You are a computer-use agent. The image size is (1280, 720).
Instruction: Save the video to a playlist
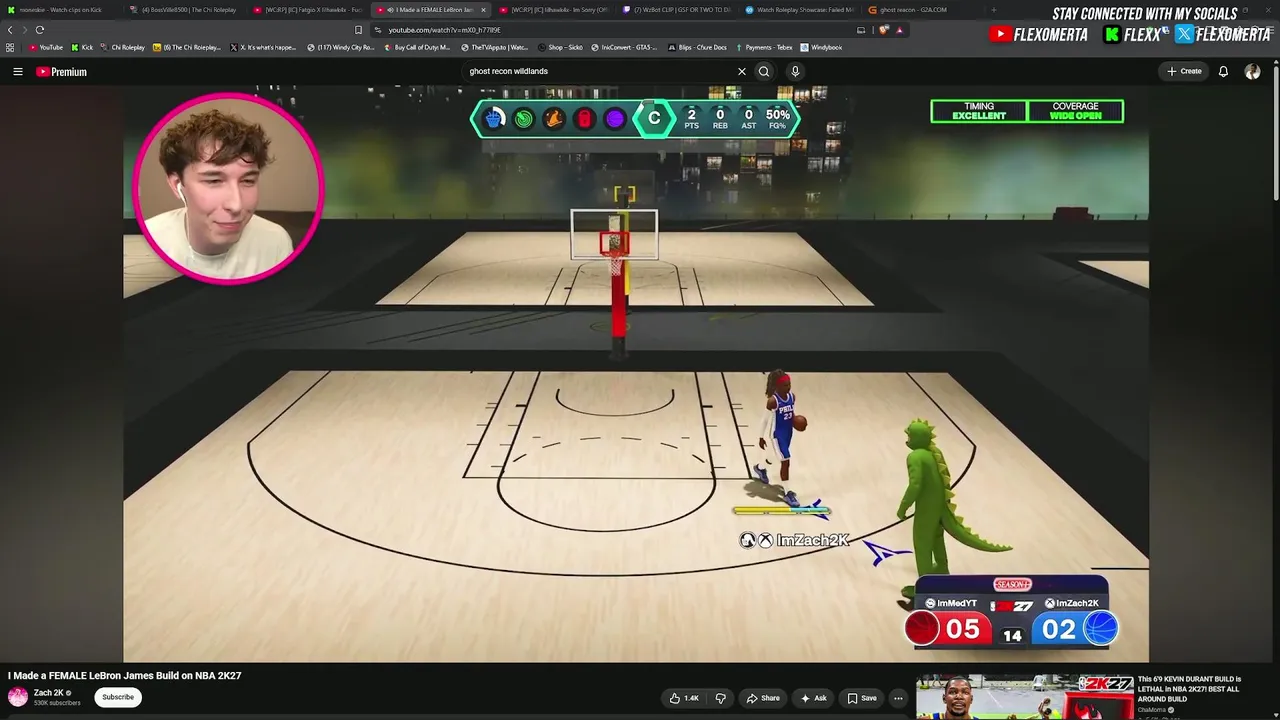[x=862, y=698]
